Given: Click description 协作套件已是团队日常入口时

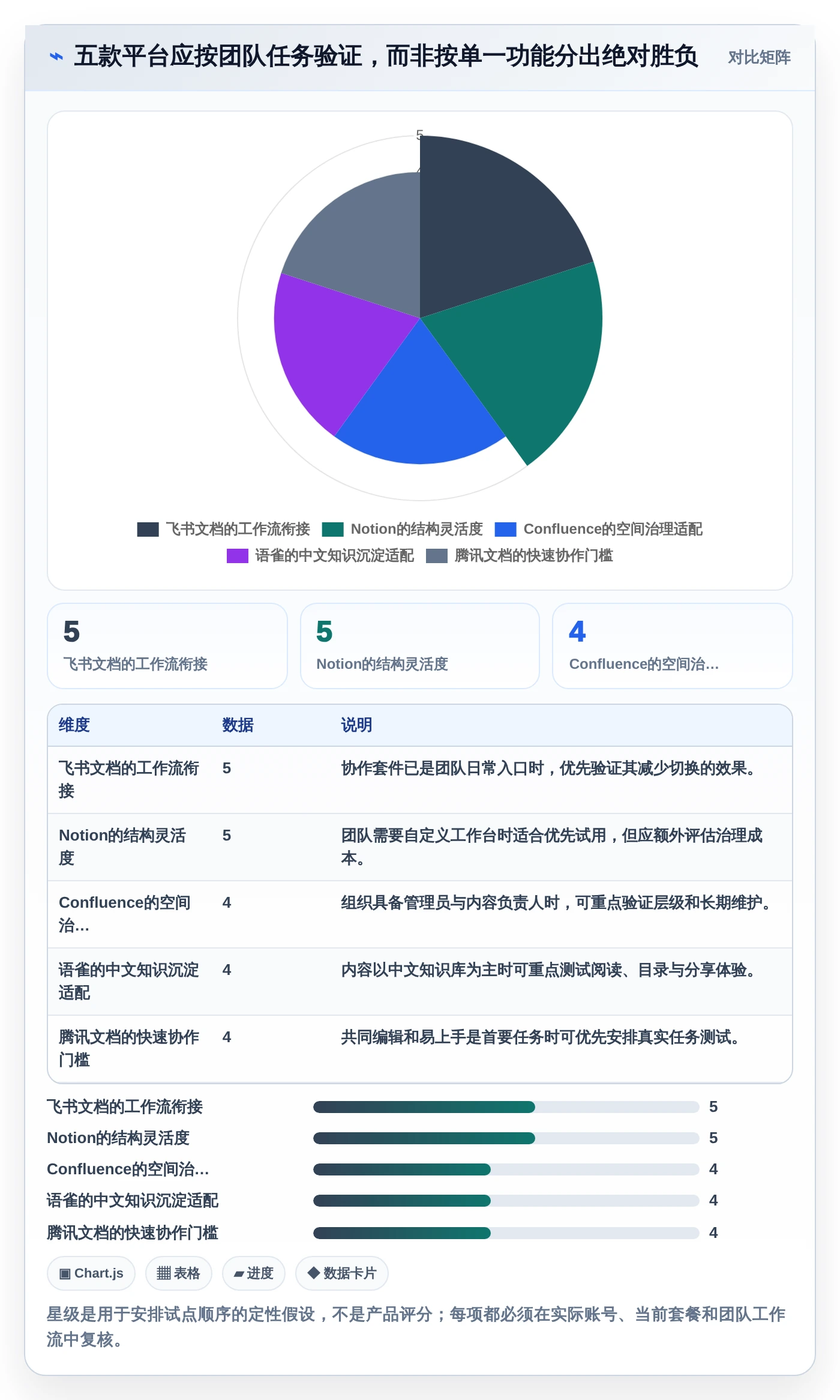Looking at the screenshot, I should point(551,768).
